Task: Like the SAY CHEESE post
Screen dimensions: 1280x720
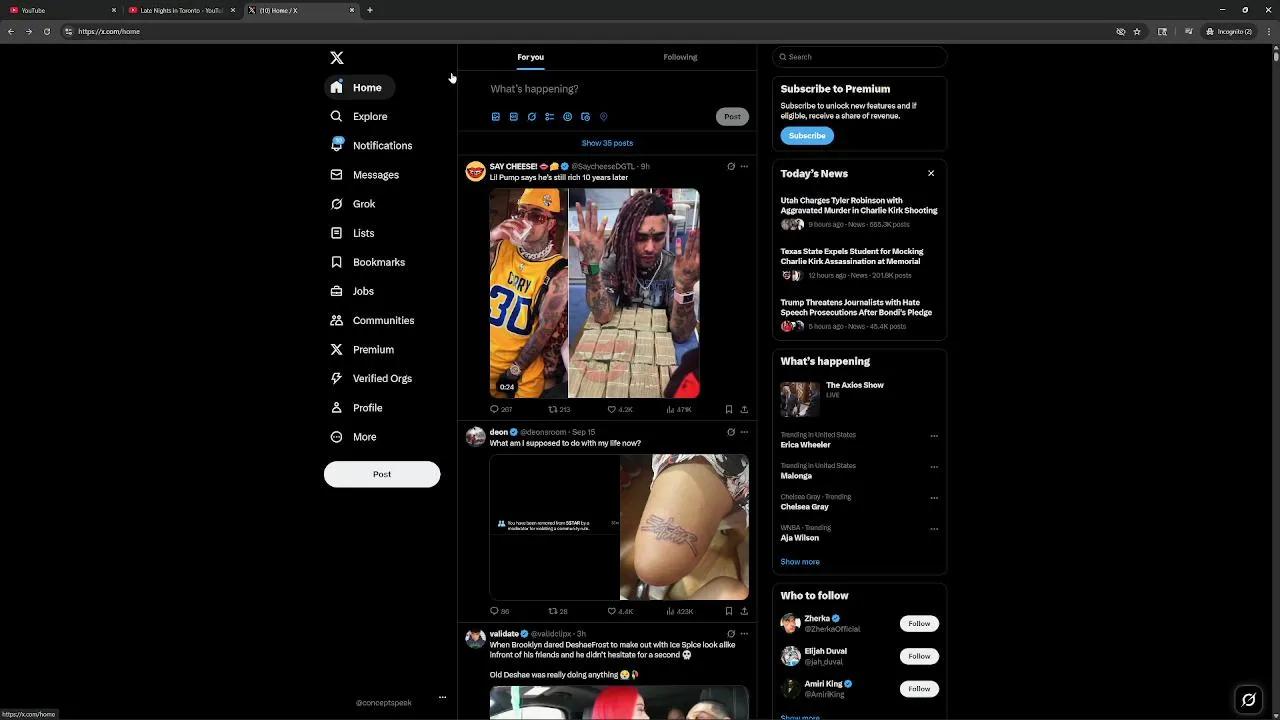Action: click(x=620, y=409)
